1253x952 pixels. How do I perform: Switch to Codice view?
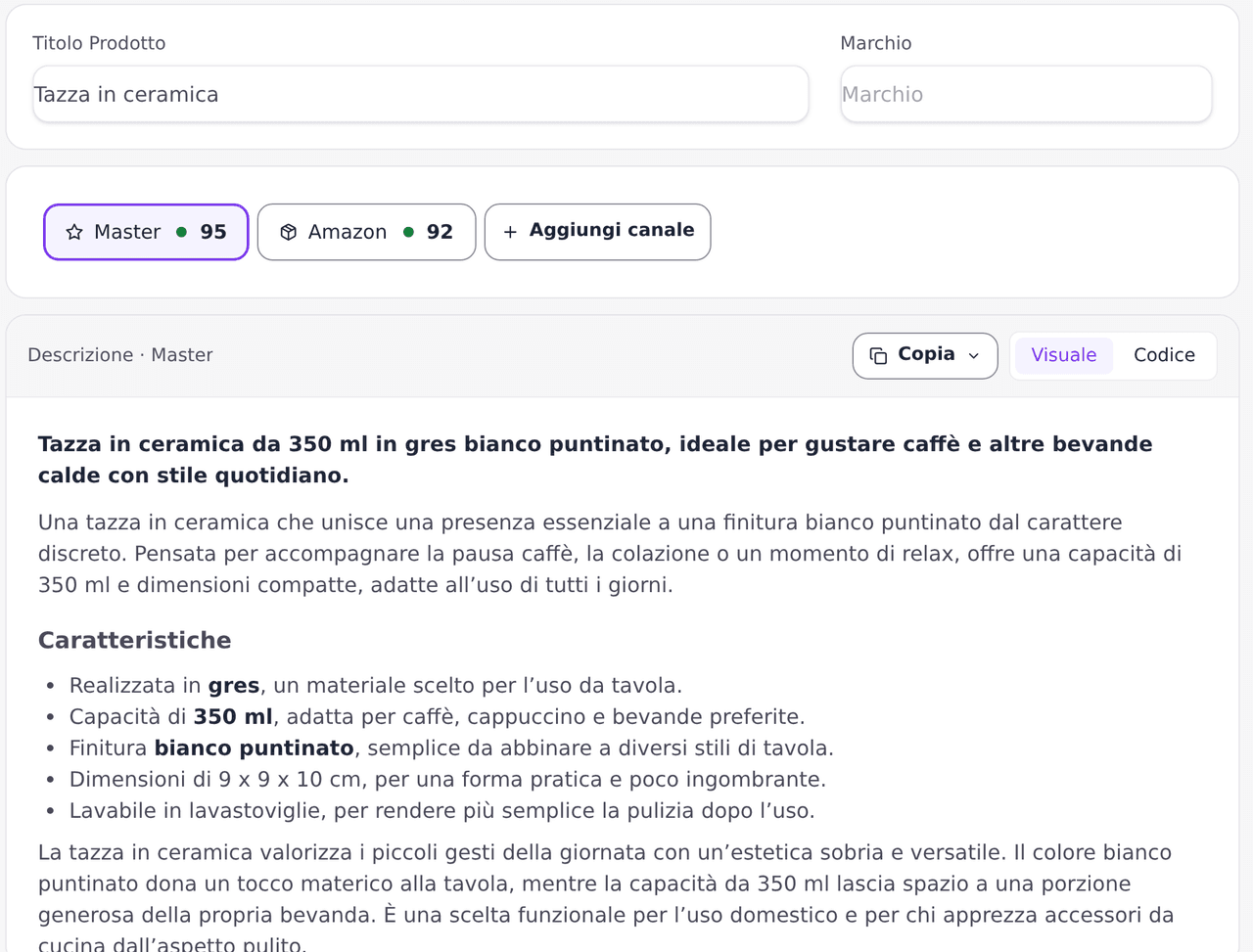[1164, 355]
